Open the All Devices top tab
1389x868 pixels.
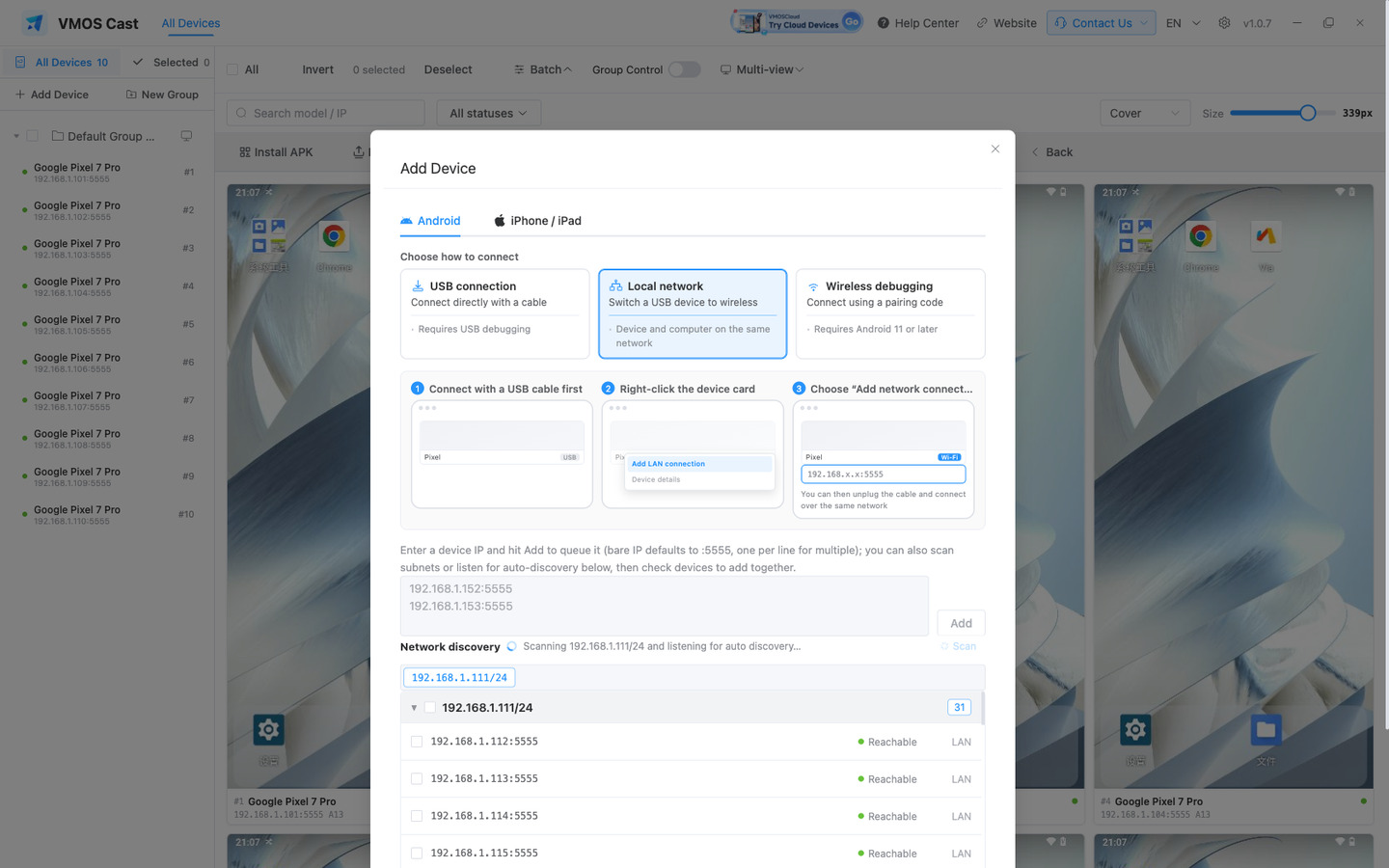tap(191, 23)
